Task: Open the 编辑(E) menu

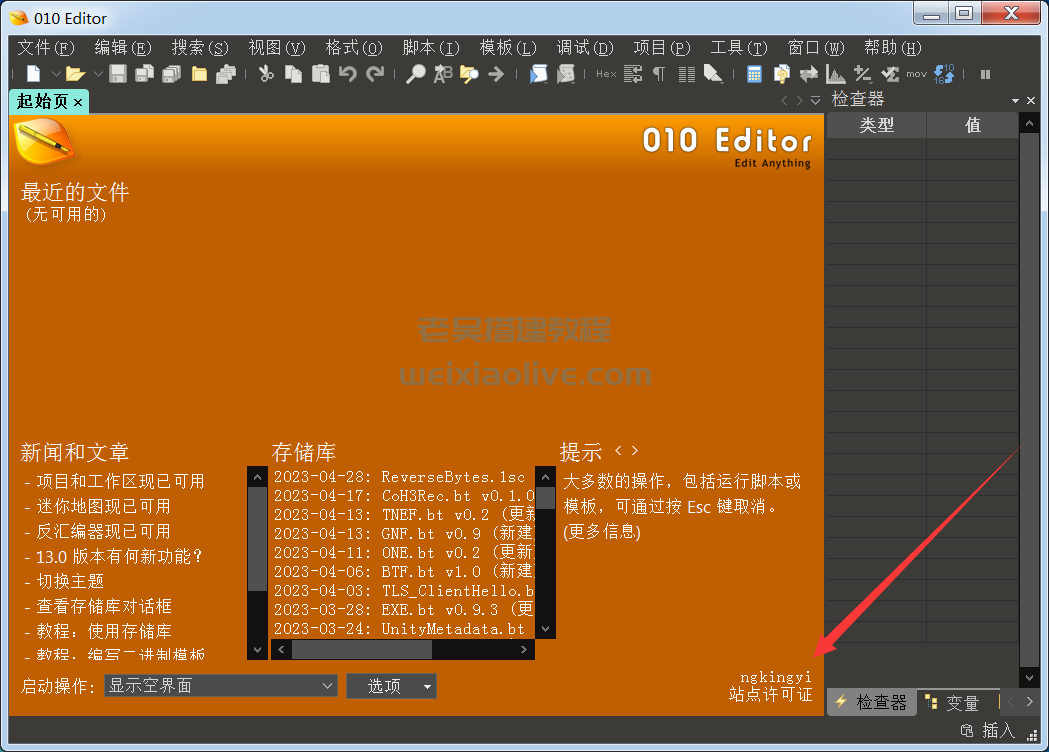Action: (123, 48)
